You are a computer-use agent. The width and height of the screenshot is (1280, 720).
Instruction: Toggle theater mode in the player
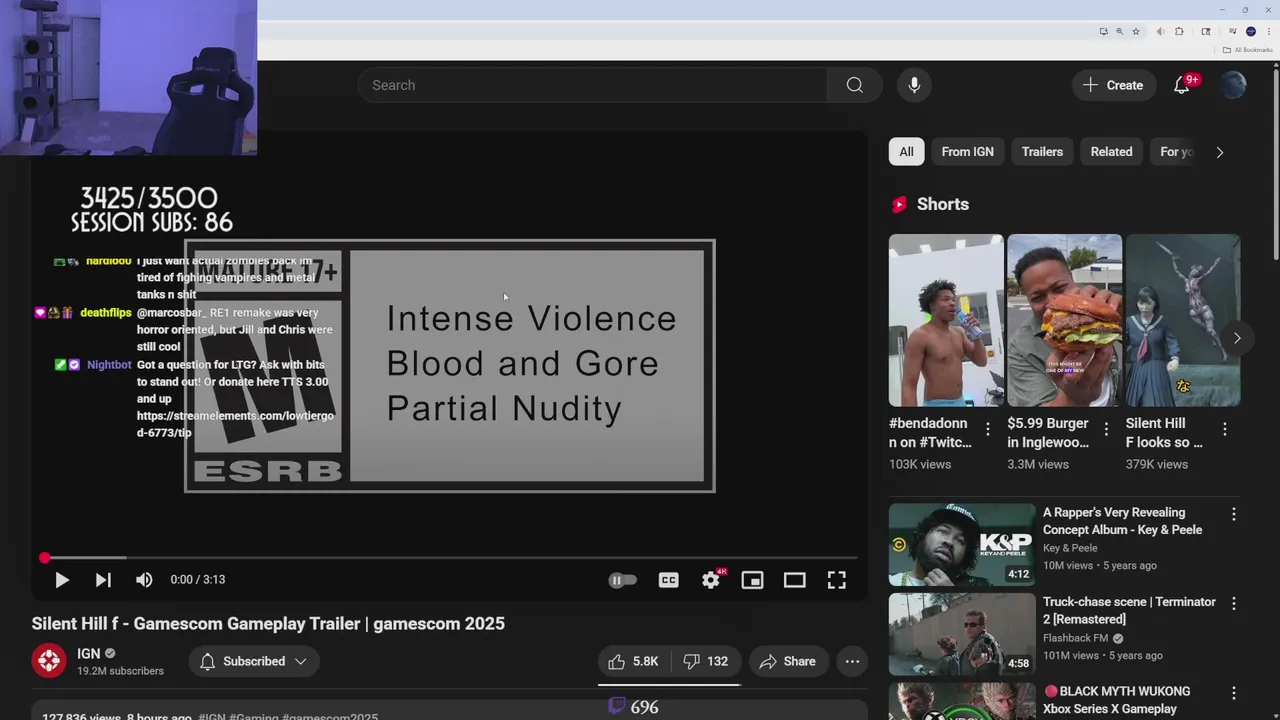pos(794,580)
